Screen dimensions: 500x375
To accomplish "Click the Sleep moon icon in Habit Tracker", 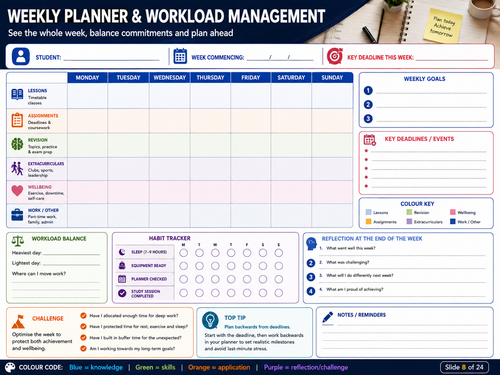I will point(122,252).
